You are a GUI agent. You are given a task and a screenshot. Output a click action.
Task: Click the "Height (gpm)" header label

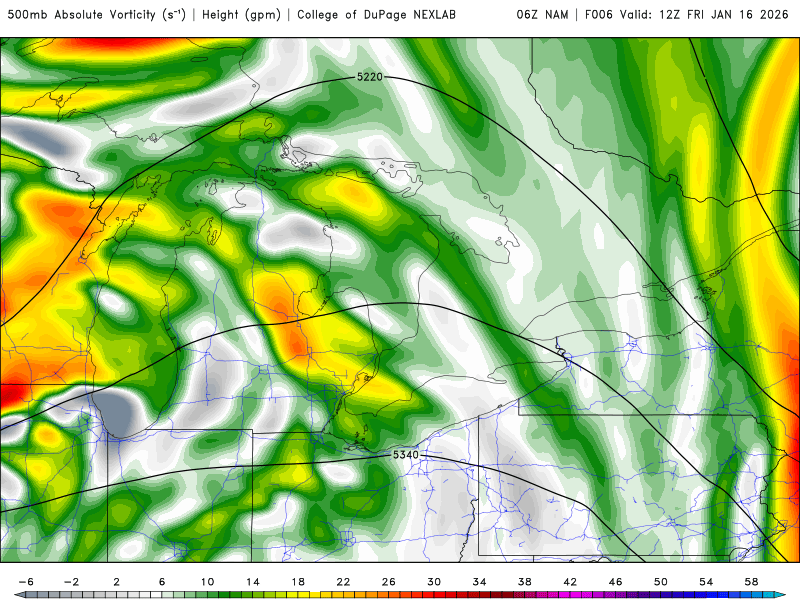click(x=241, y=15)
